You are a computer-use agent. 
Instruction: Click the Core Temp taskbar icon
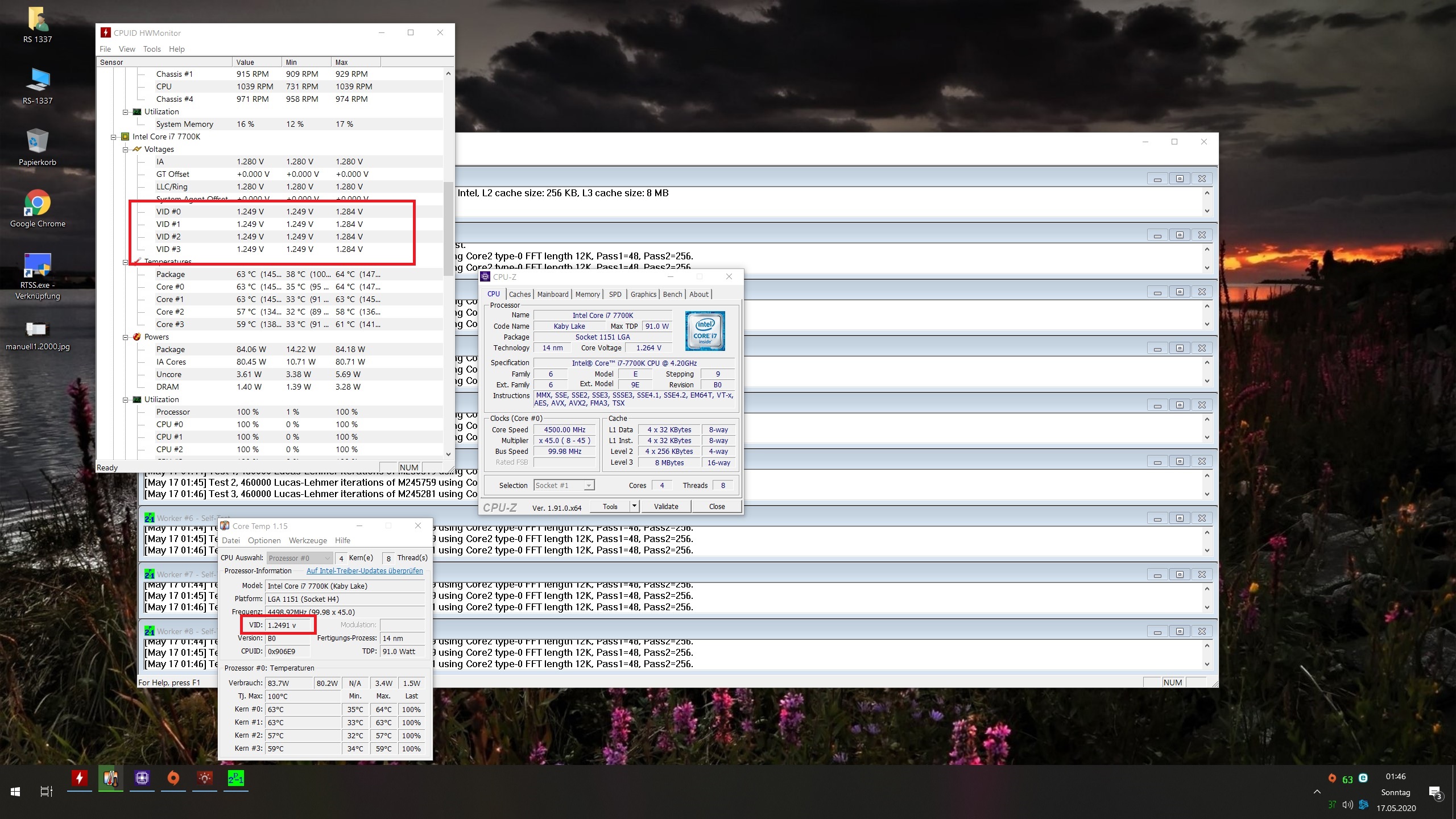coord(111,778)
